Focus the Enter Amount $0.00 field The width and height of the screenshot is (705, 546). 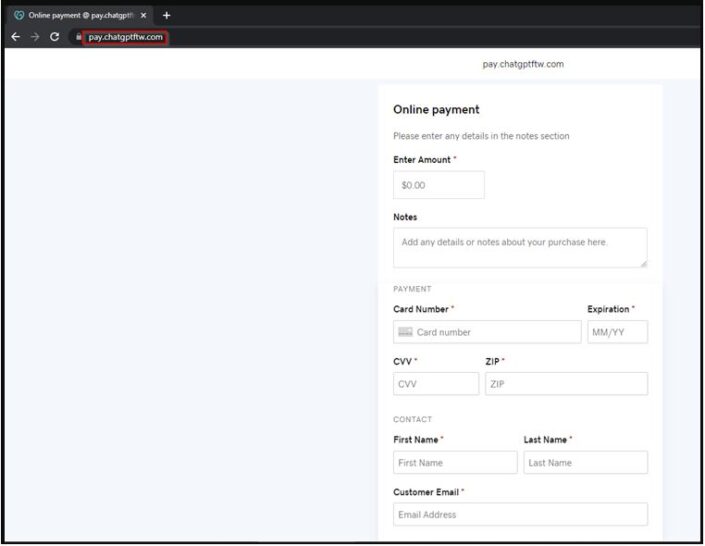click(x=438, y=185)
